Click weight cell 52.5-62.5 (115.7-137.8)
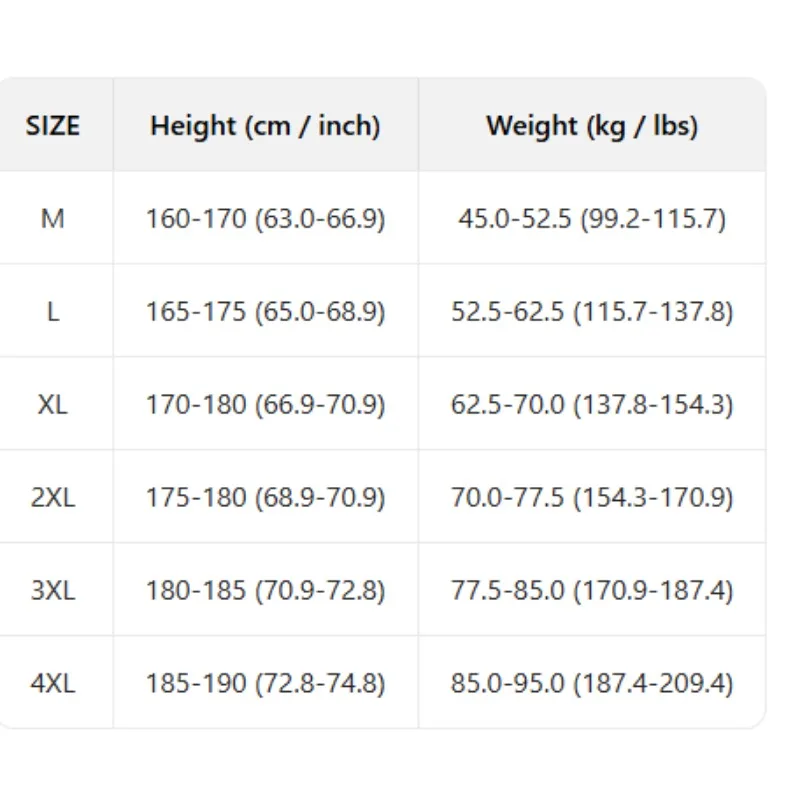The height and width of the screenshot is (800, 800). (592, 311)
